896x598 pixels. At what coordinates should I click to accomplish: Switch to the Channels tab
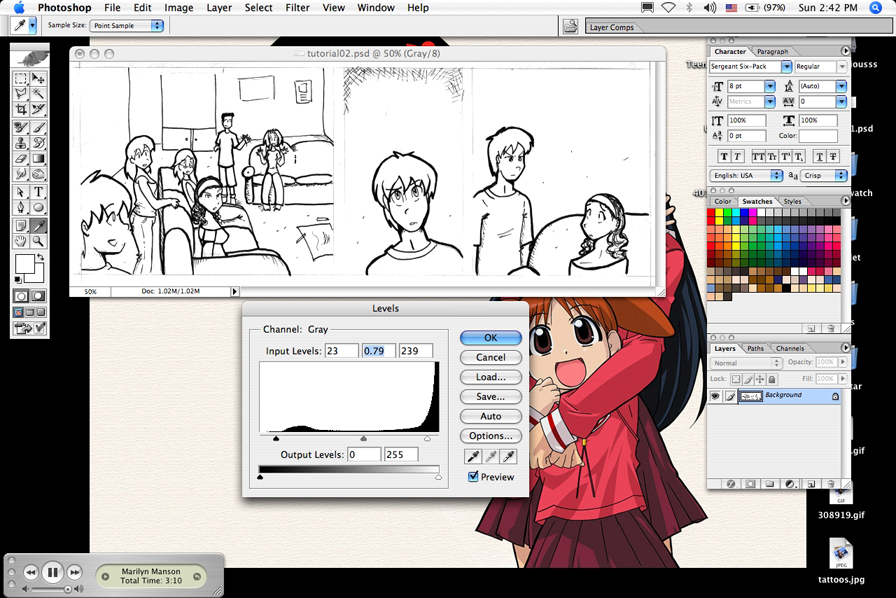(x=790, y=348)
